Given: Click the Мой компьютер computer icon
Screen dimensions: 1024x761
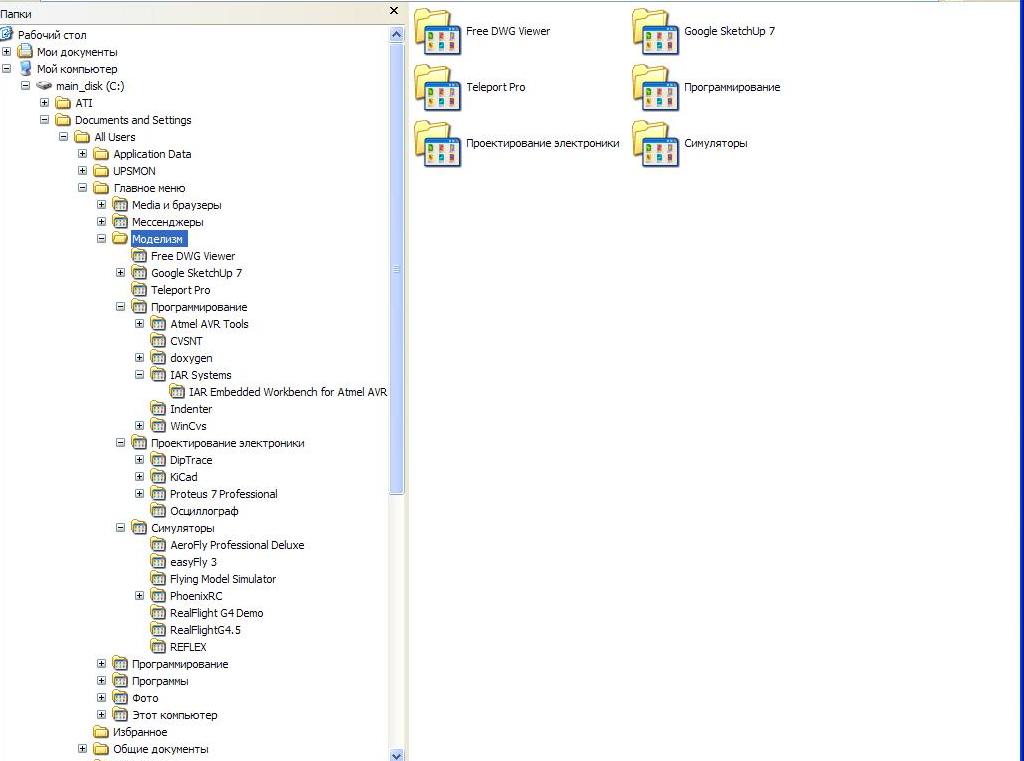Looking at the screenshot, I should click(x=25, y=69).
